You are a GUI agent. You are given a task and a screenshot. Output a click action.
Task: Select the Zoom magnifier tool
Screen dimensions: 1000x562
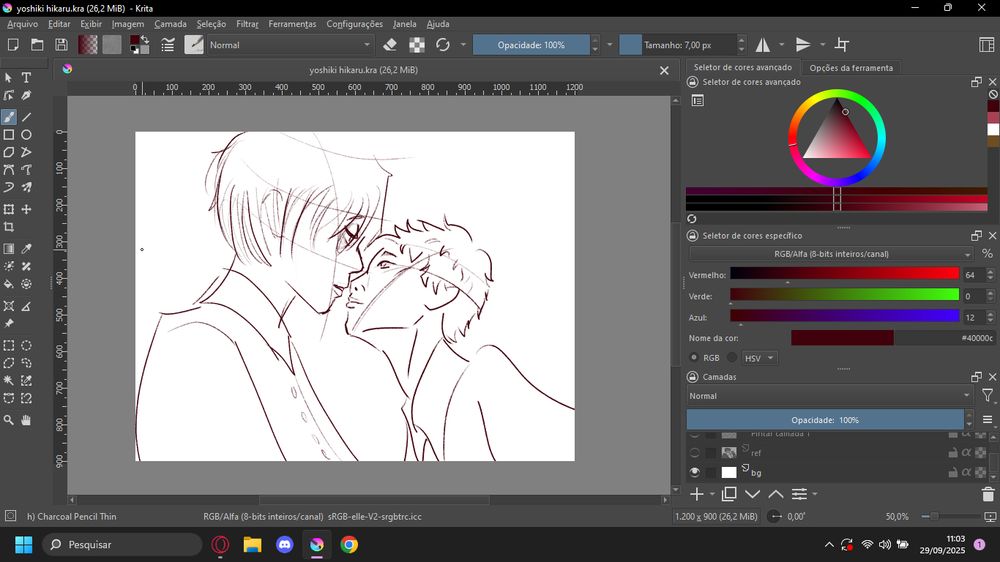tap(9, 420)
